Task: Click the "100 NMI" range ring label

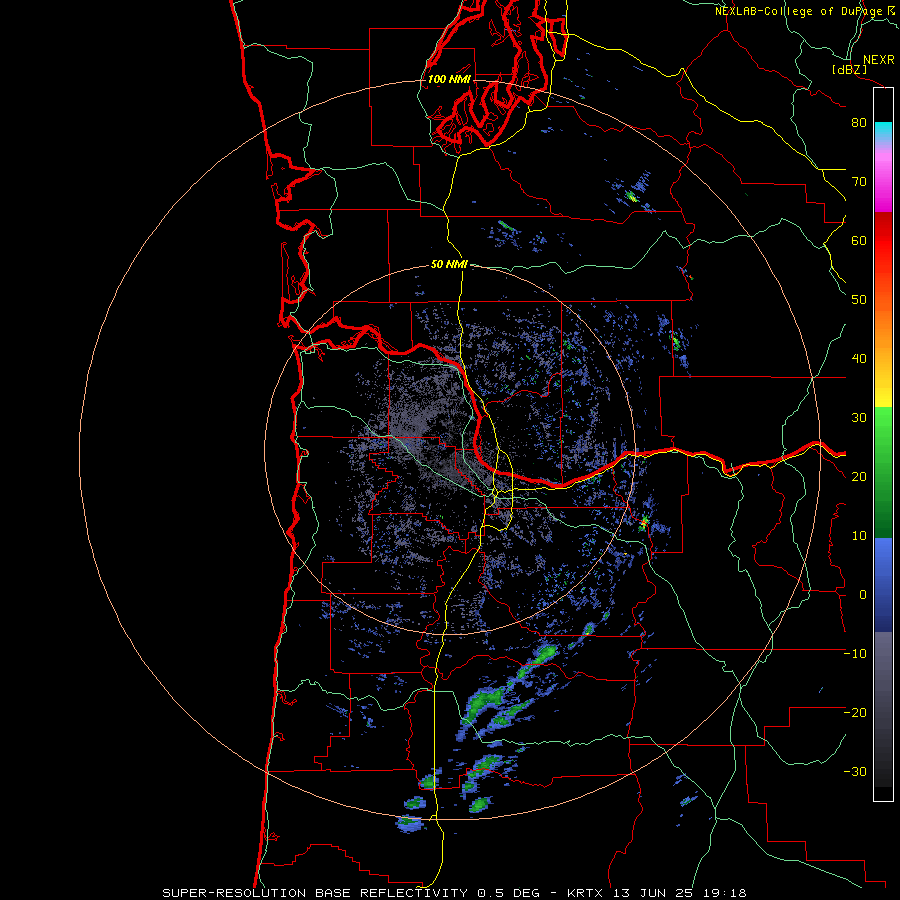Action: [x=449, y=79]
